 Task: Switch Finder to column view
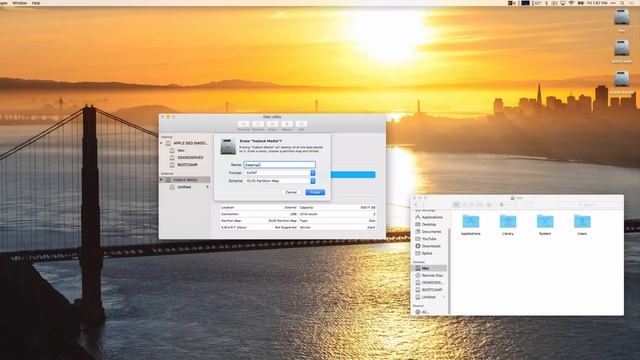click(x=472, y=204)
